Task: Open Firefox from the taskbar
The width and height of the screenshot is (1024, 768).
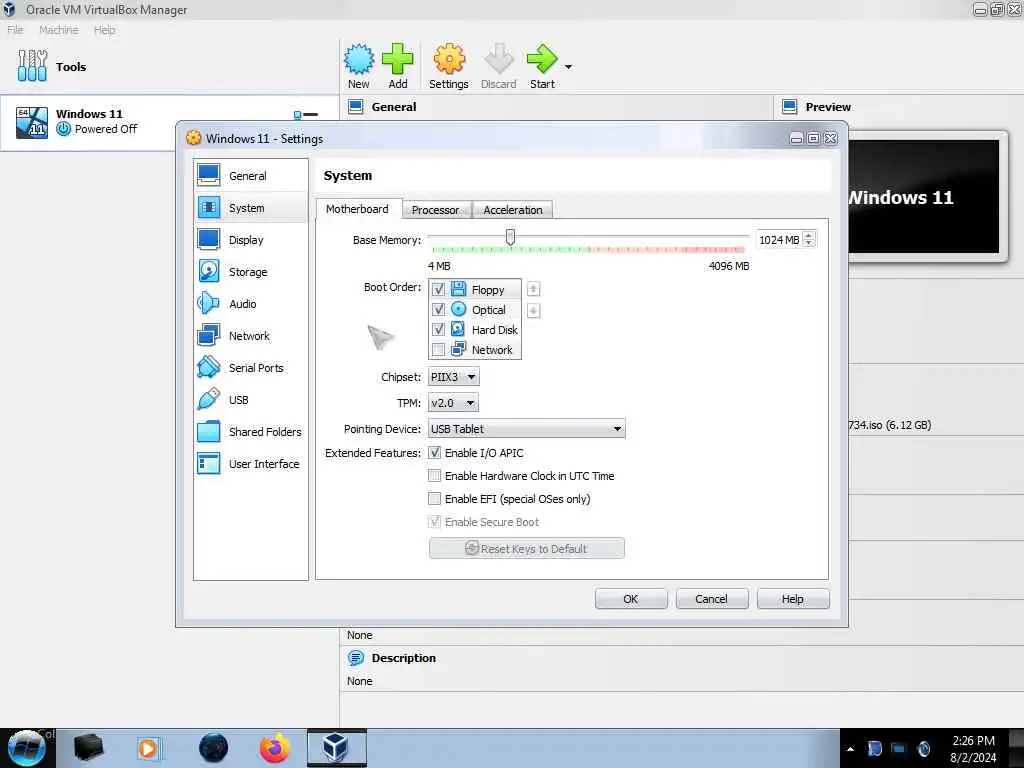Action: click(x=275, y=748)
